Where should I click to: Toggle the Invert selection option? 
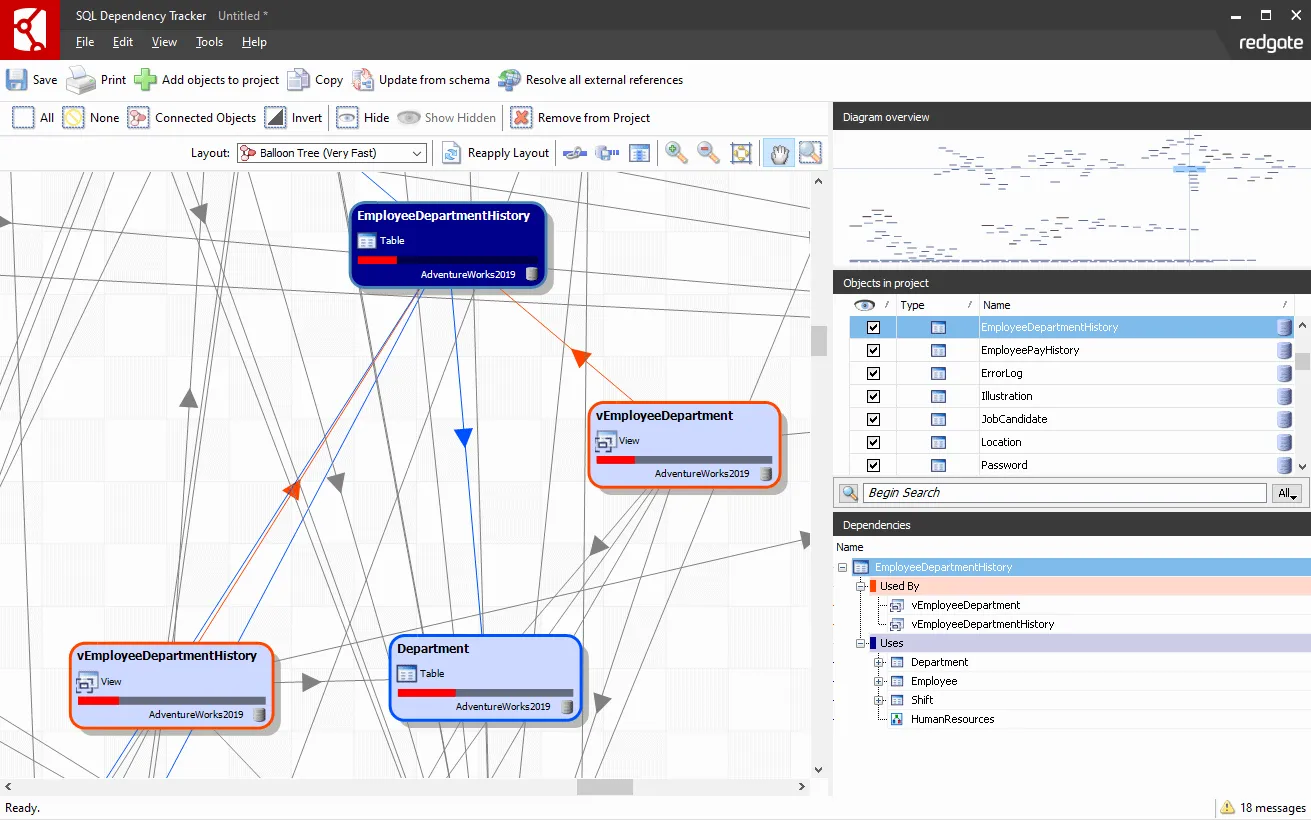(x=275, y=117)
